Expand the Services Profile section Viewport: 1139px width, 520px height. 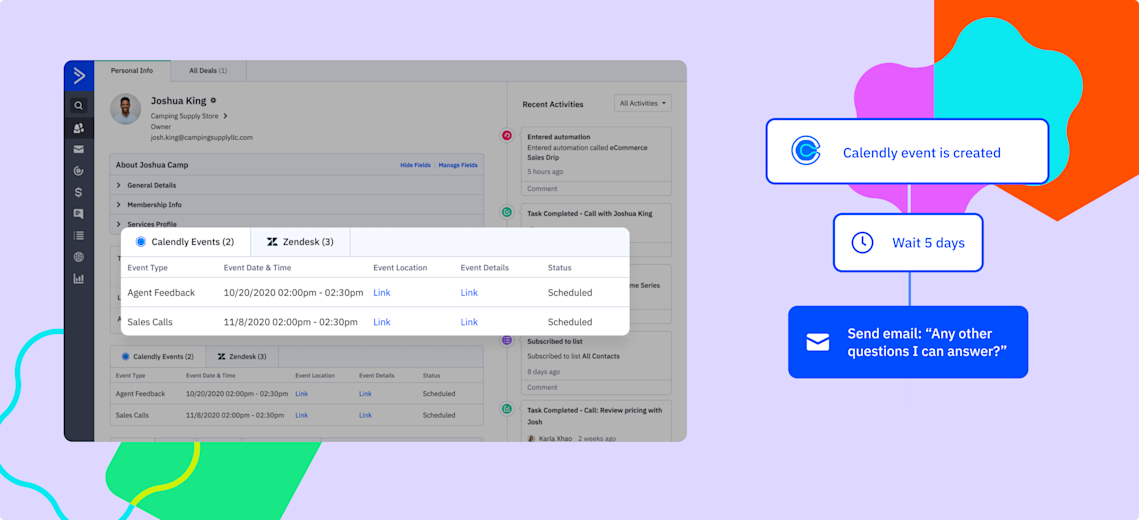[x=296, y=224]
